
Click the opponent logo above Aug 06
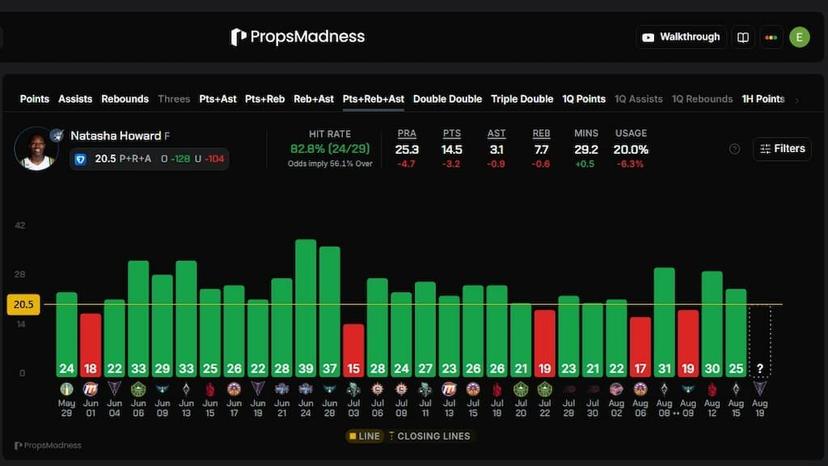pyautogui.click(x=640, y=389)
